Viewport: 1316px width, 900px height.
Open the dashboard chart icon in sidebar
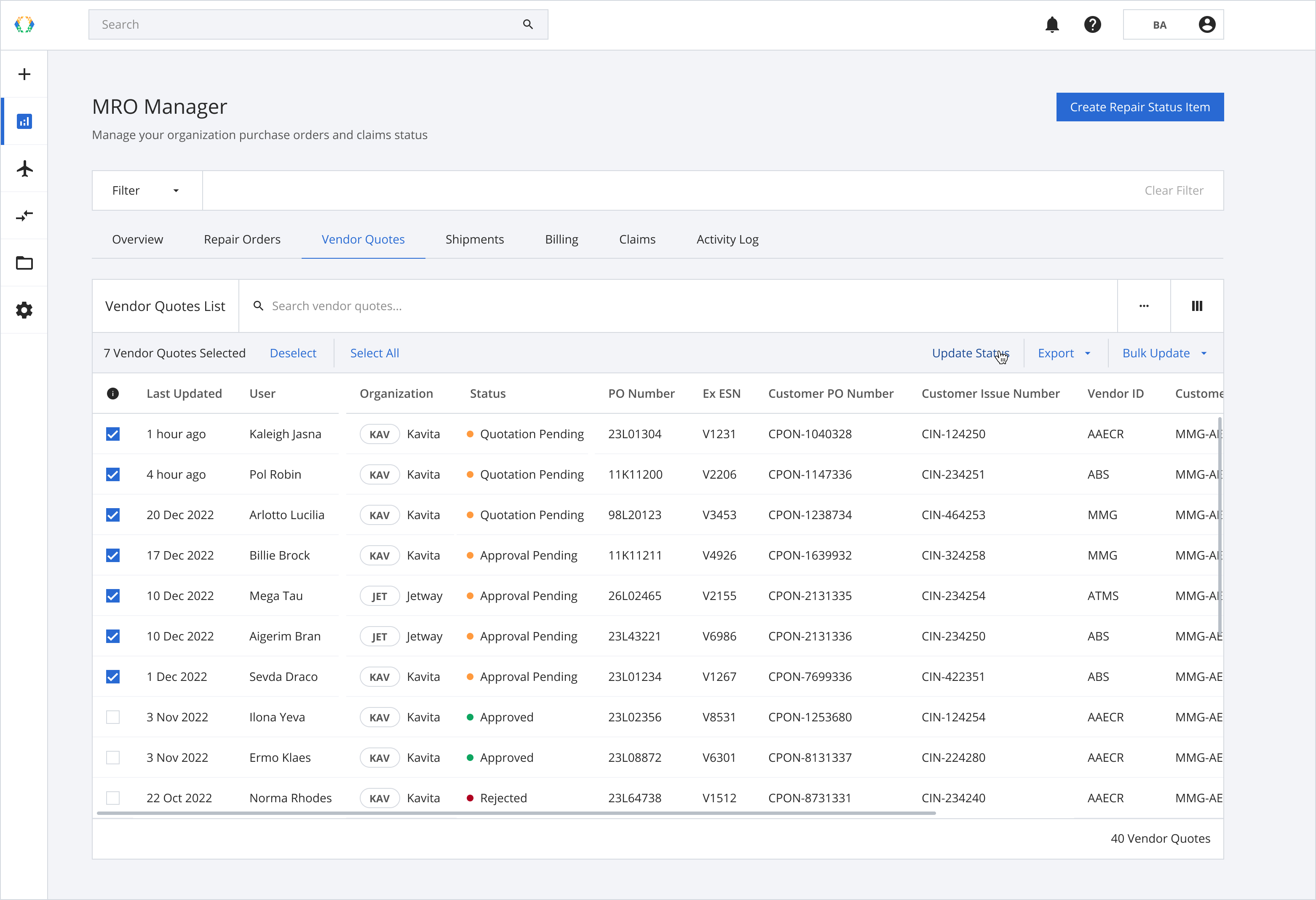point(24,121)
